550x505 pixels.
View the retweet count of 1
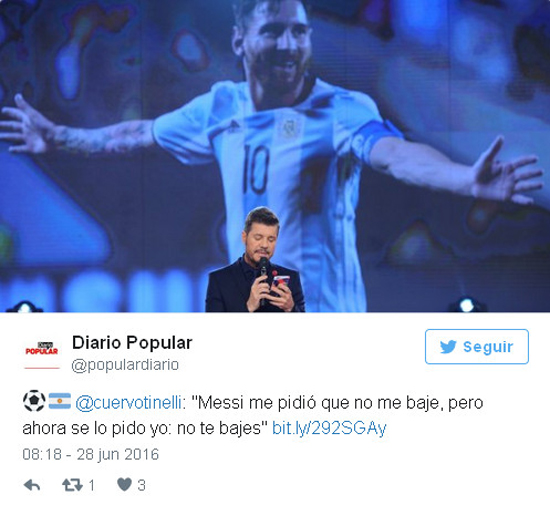tap(92, 486)
